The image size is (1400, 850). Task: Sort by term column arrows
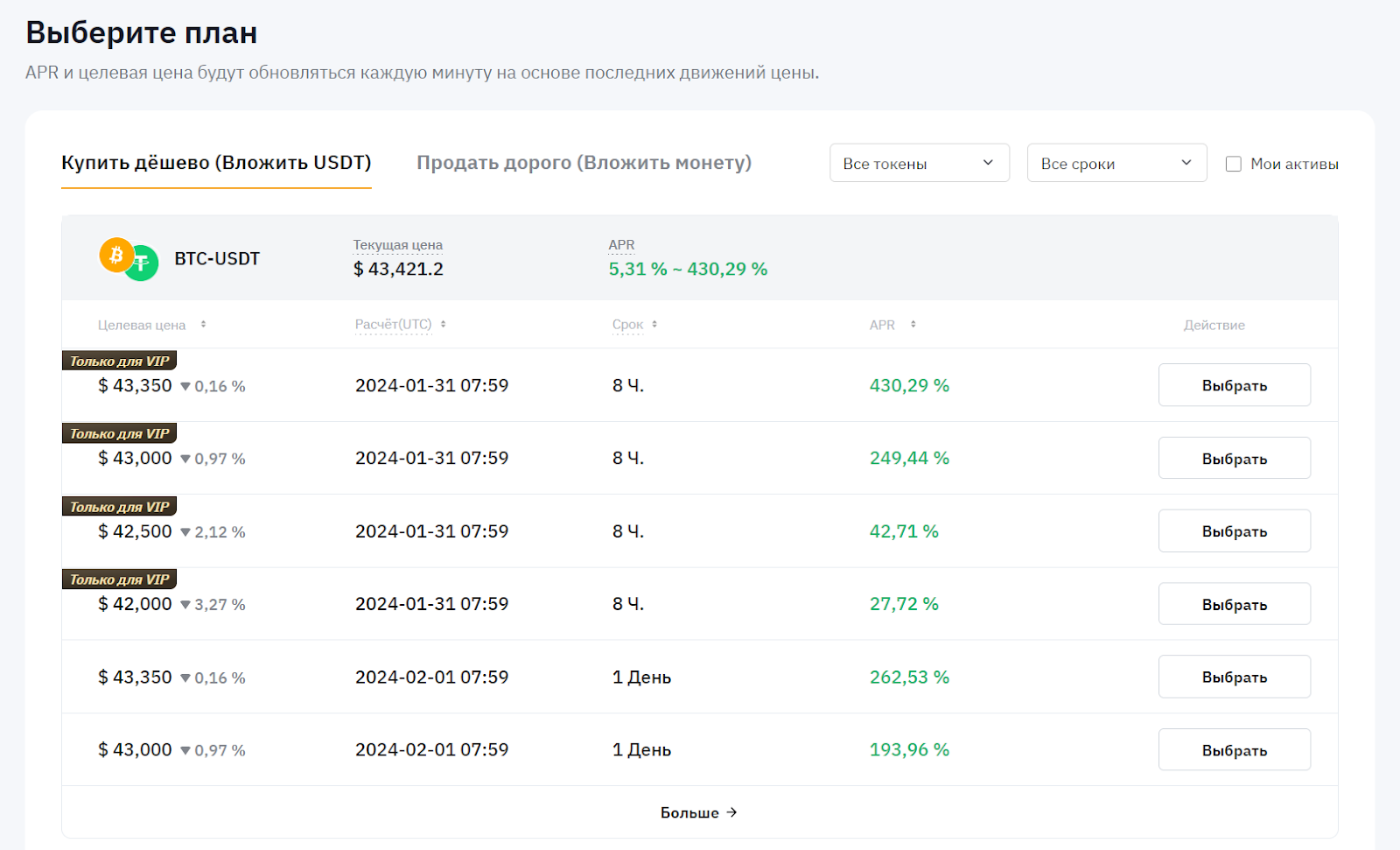point(654,325)
